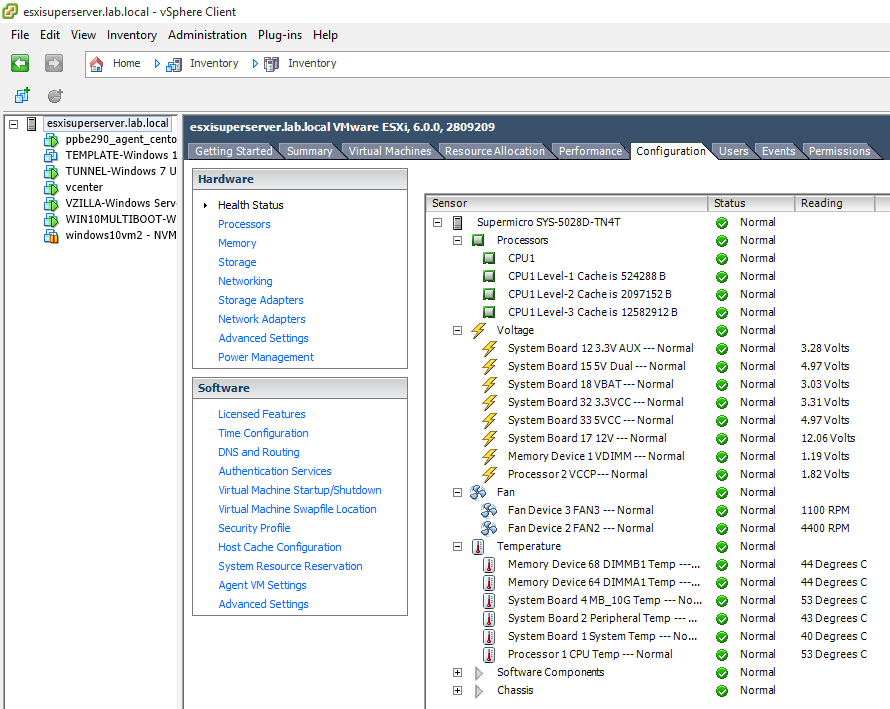Click the 4400 RPM reading
Viewport: 890px width, 709px height.
click(825, 528)
